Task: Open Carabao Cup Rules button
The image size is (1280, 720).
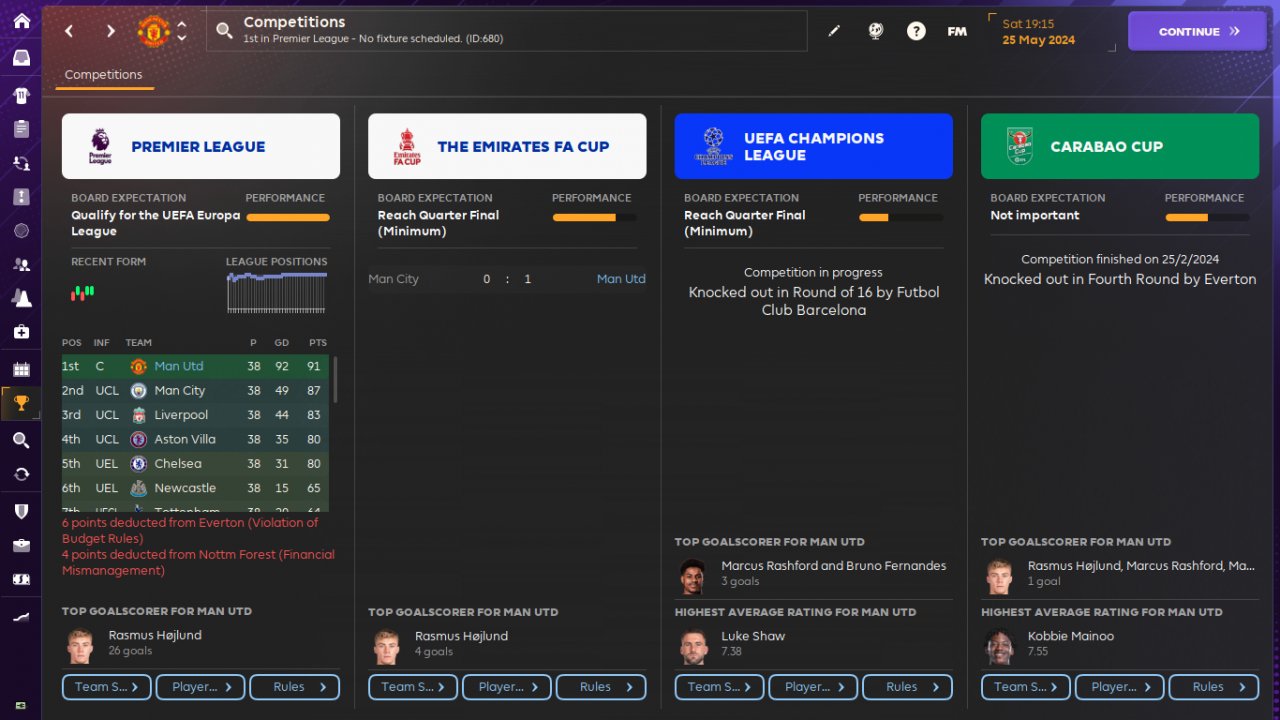Action: [1214, 687]
